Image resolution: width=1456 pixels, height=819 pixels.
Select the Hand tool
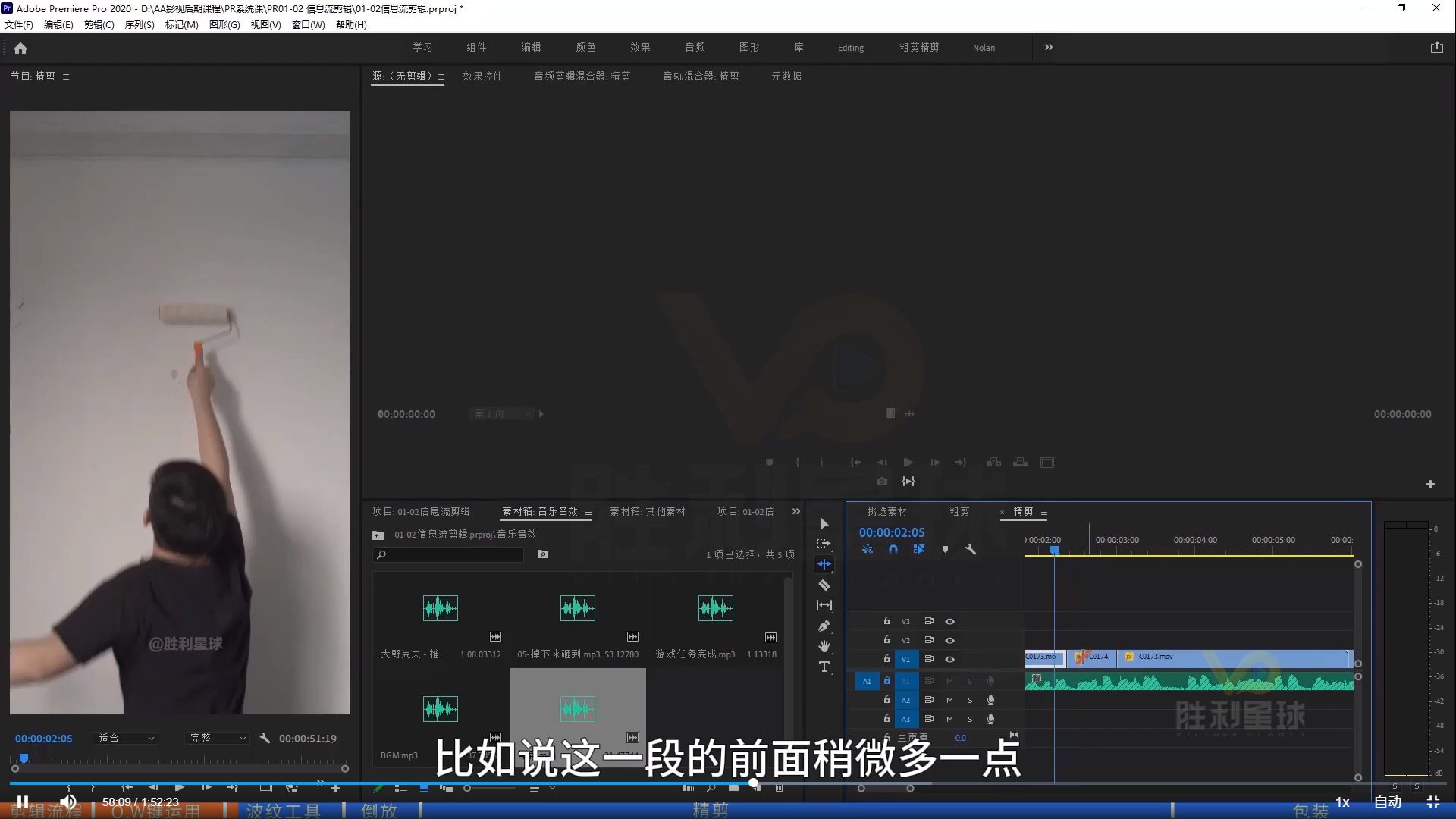tap(824, 646)
